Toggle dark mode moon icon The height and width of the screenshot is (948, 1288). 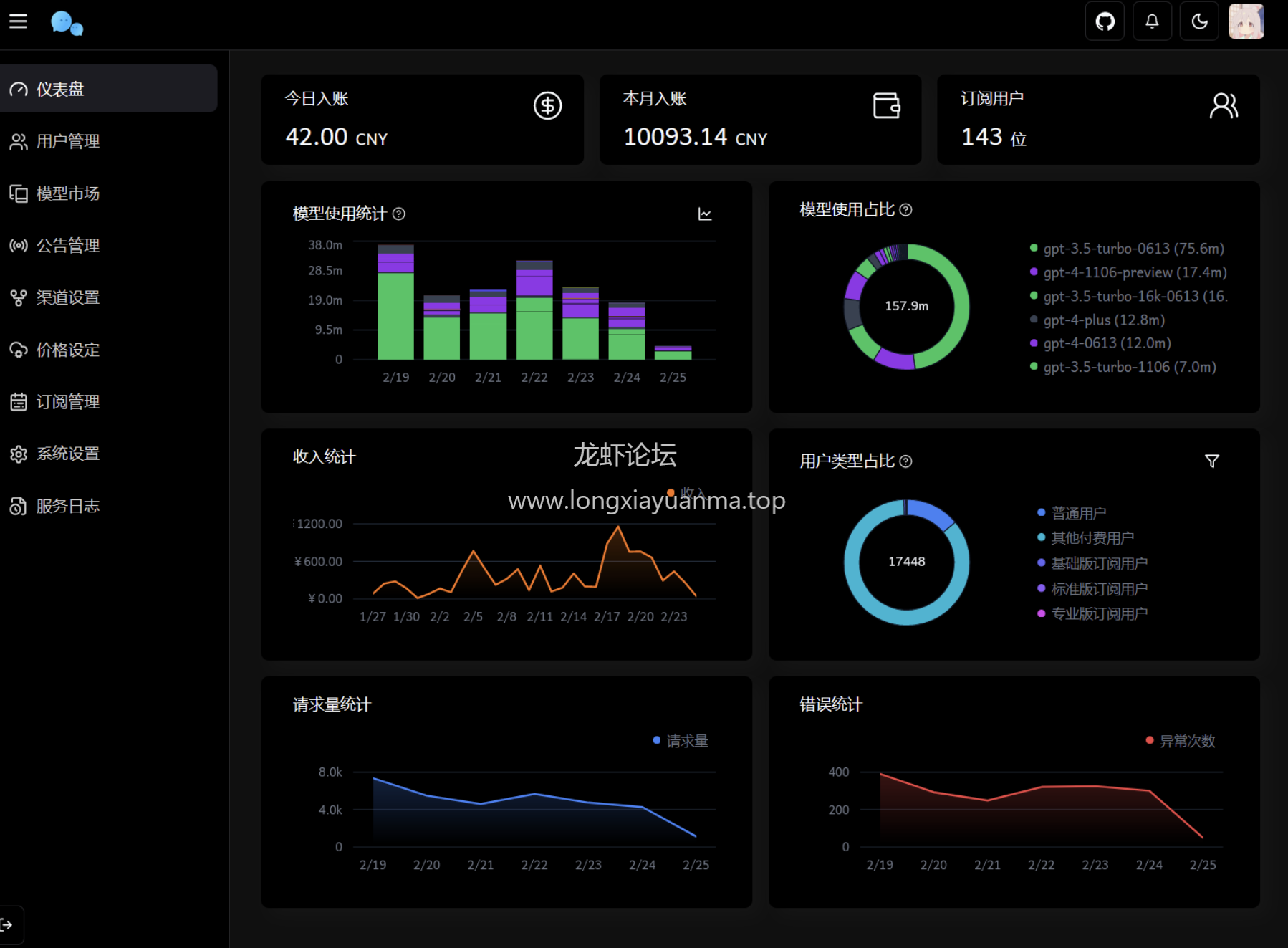(x=1199, y=21)
